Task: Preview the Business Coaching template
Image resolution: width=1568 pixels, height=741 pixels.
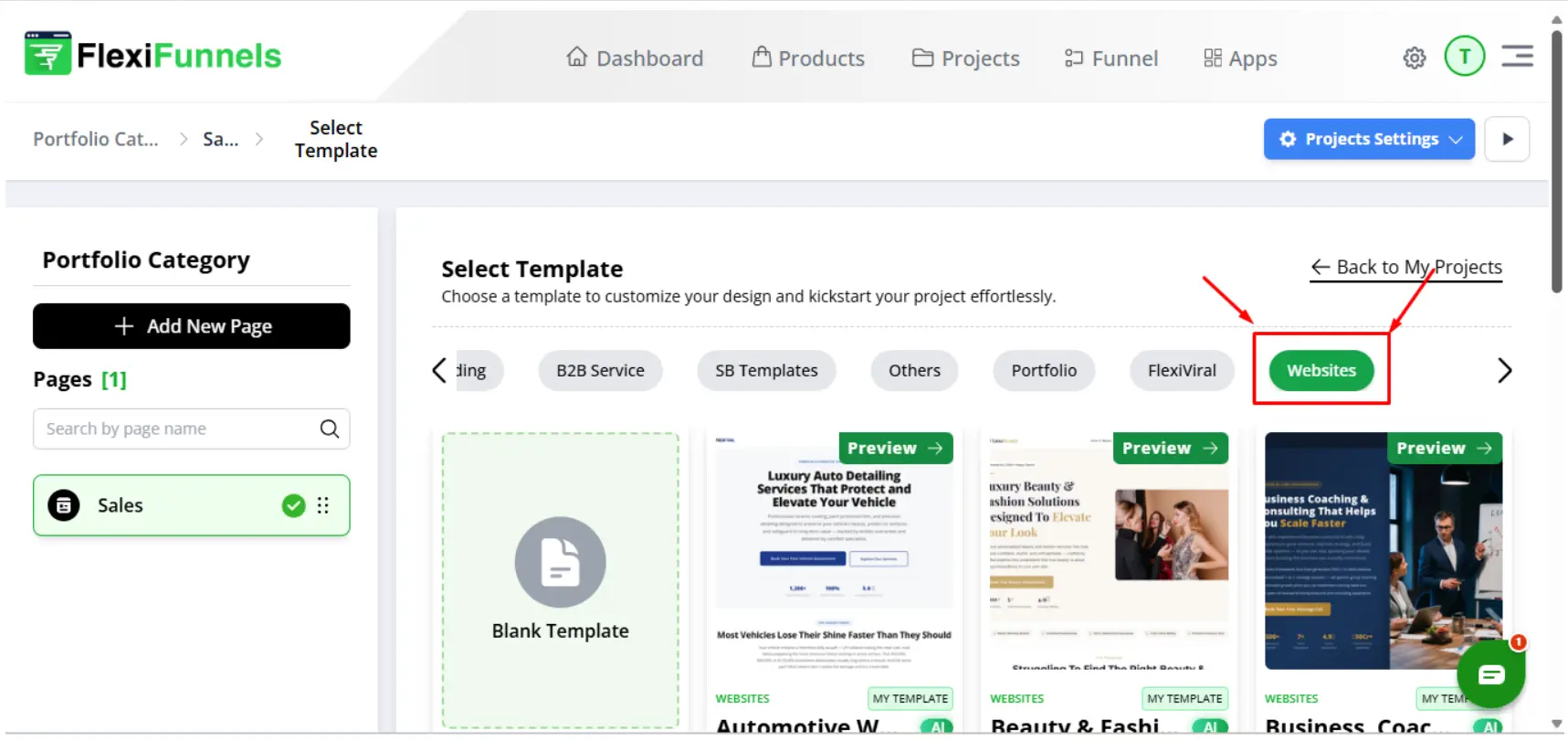Action: pos(1445,448)
